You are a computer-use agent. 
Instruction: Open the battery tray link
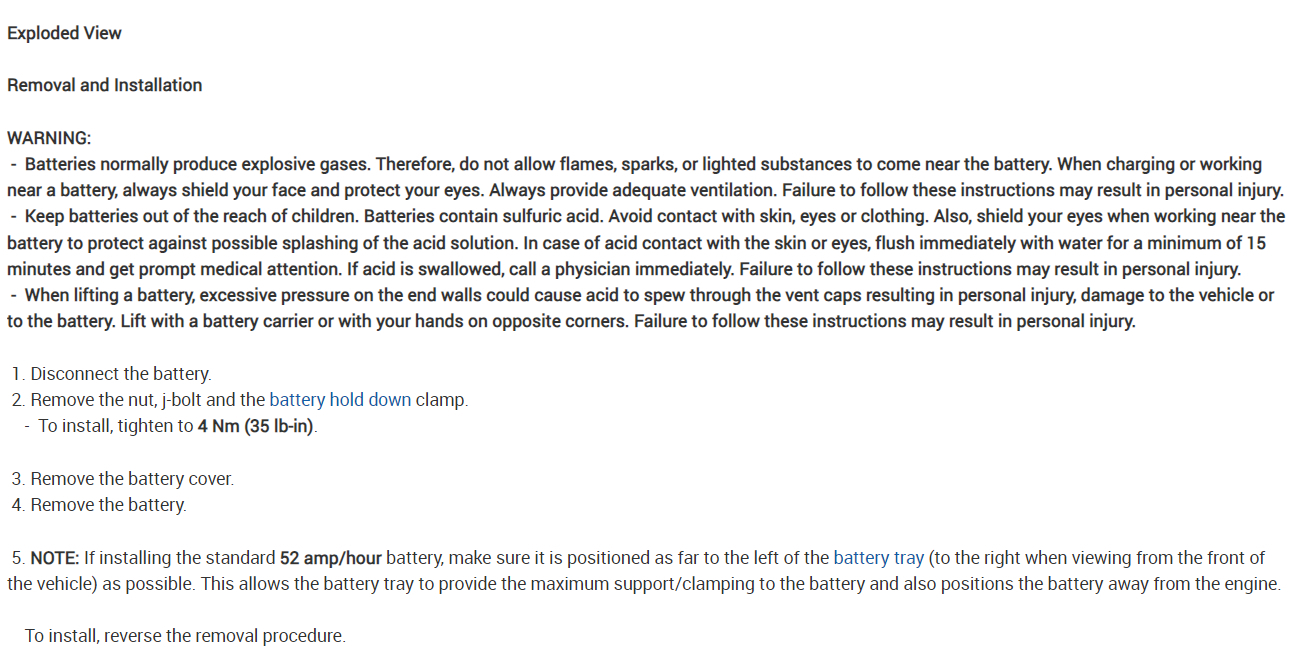point(878,558)
